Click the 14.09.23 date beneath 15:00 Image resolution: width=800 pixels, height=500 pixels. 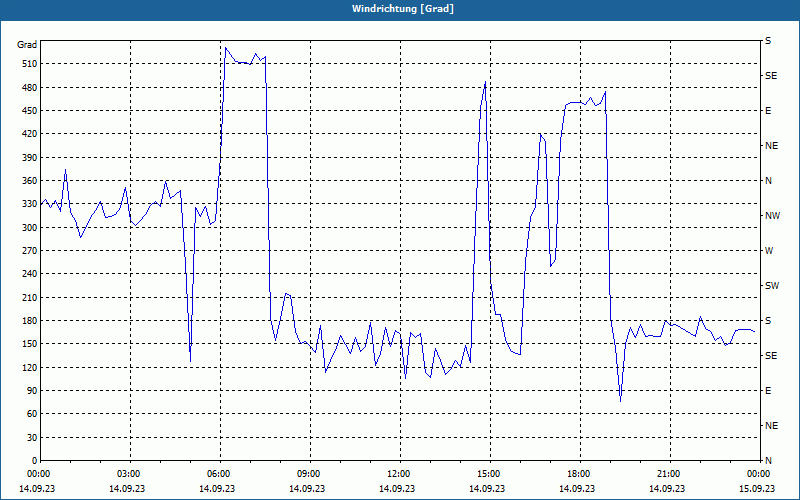[x=487, y=488]
